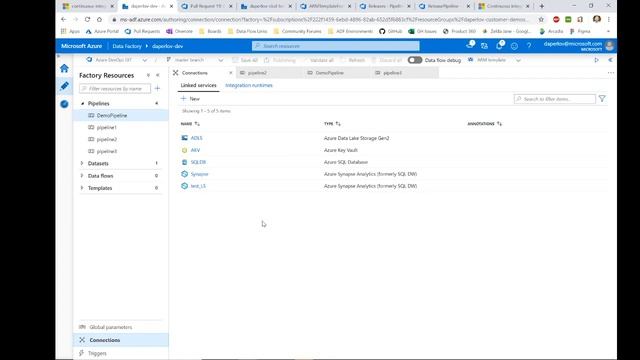Image resolution: width=640 pixels, height=360 pixels.
Task: Click Search to filter items field
Action: pos(554,99)
